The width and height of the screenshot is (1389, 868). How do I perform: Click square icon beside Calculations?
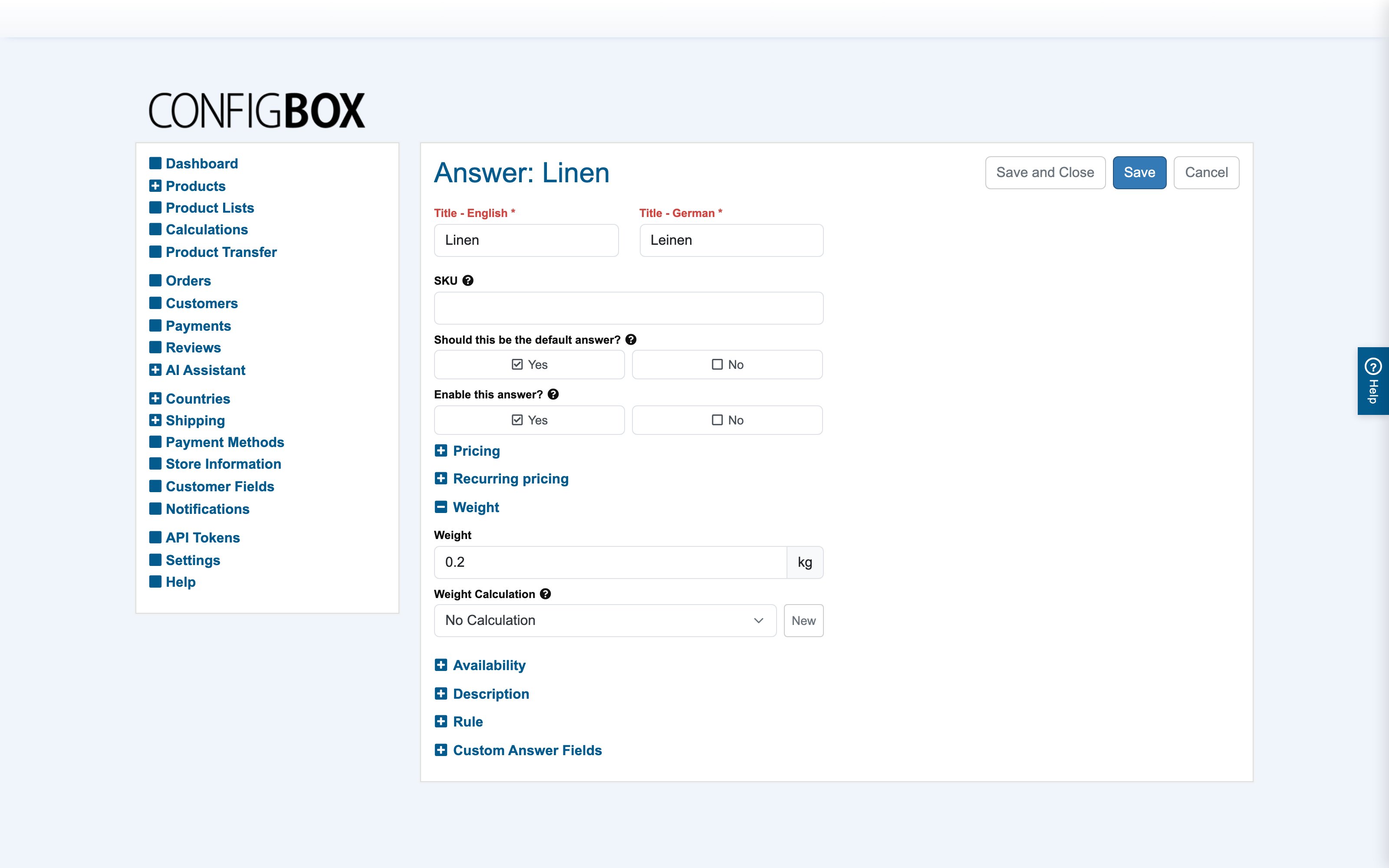155,229
